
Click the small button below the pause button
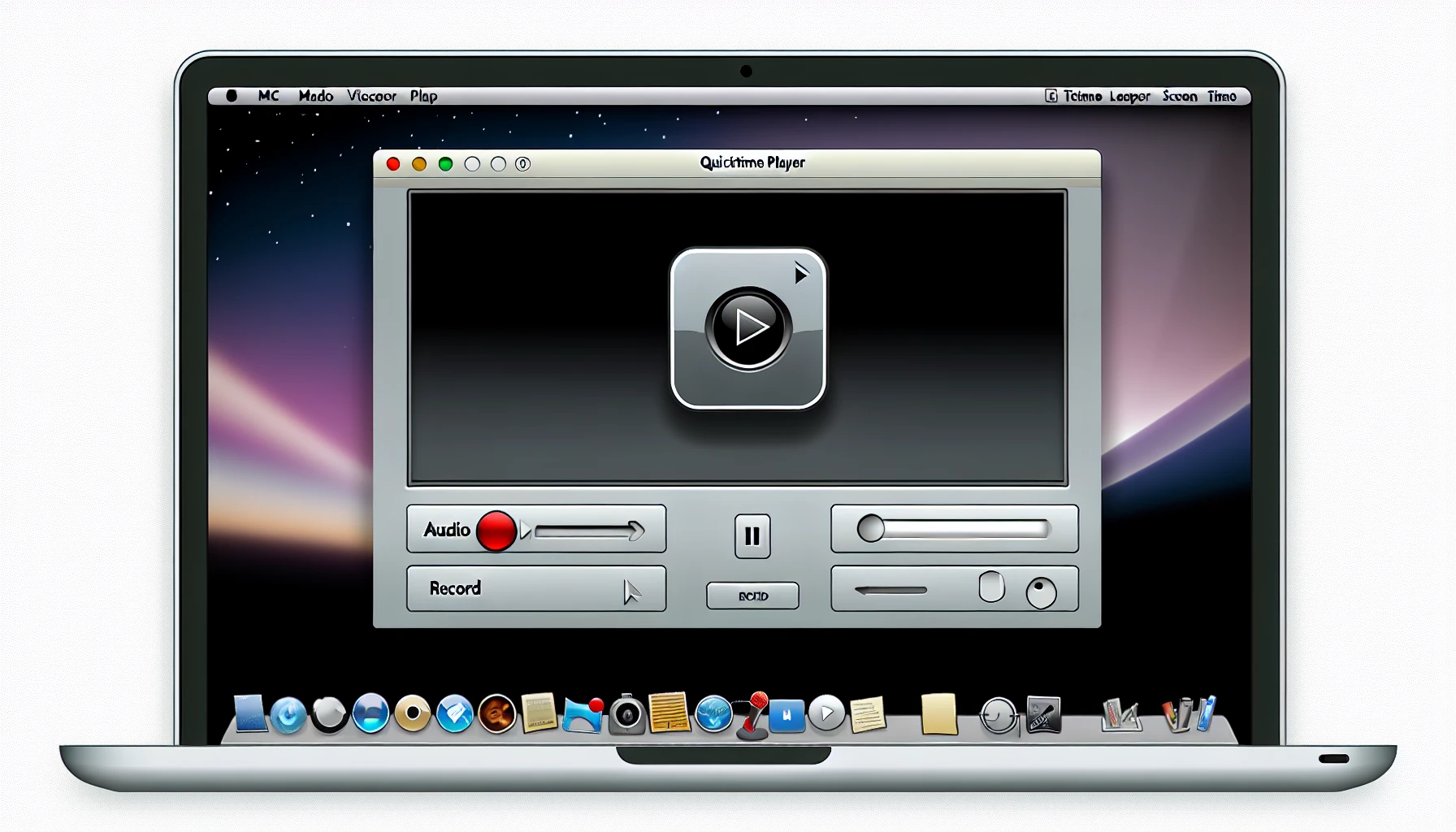pyautogui.click(x=752, y=596)
